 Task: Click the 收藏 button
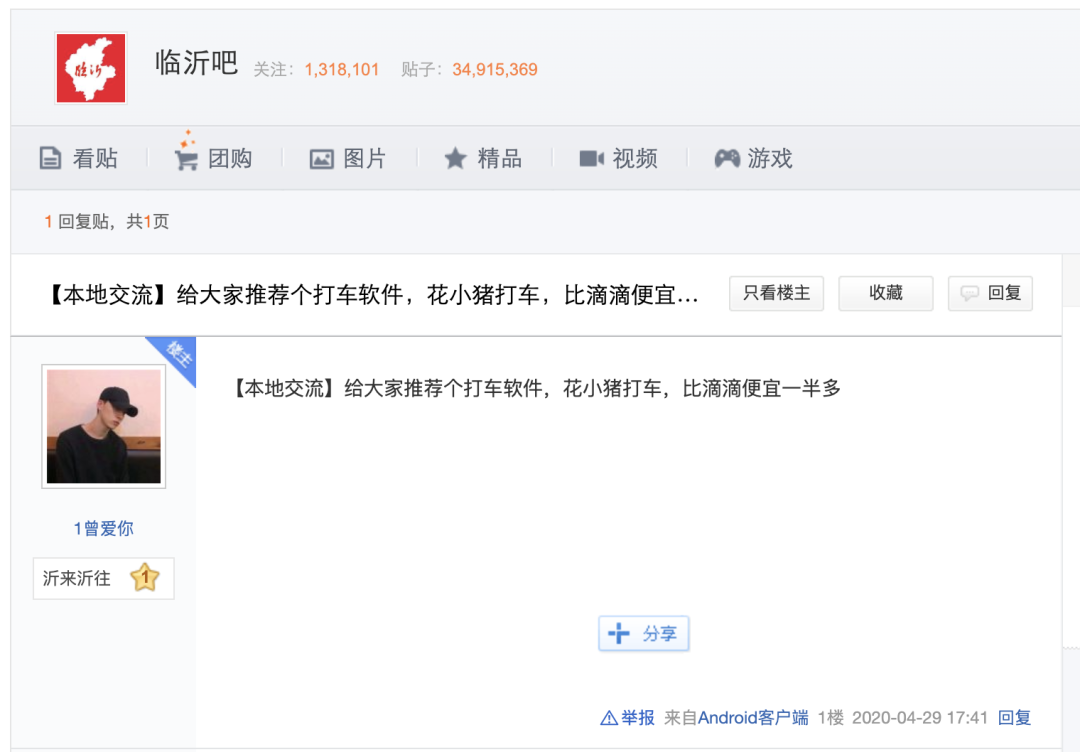(x=886, y=293)
